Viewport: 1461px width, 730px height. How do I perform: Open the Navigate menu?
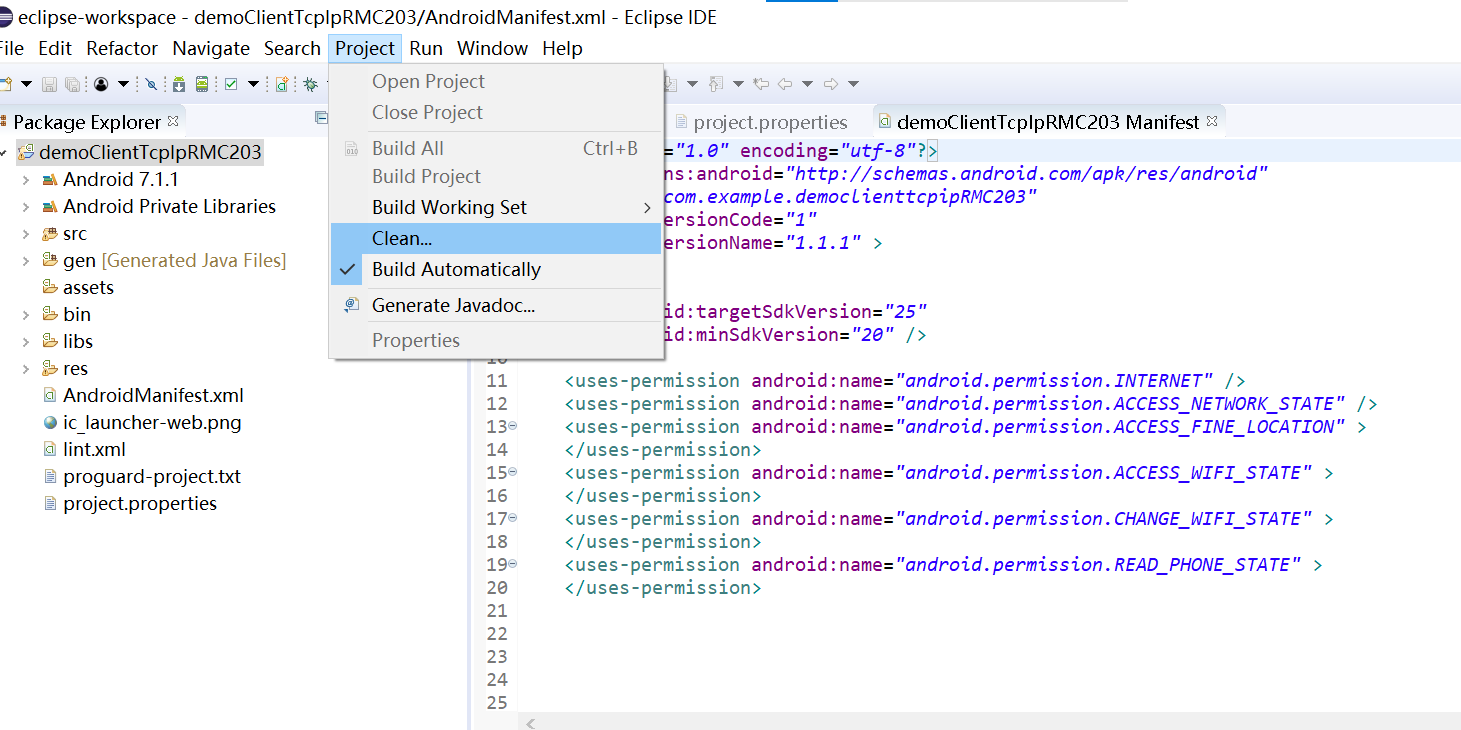click(x=211, y=48)
